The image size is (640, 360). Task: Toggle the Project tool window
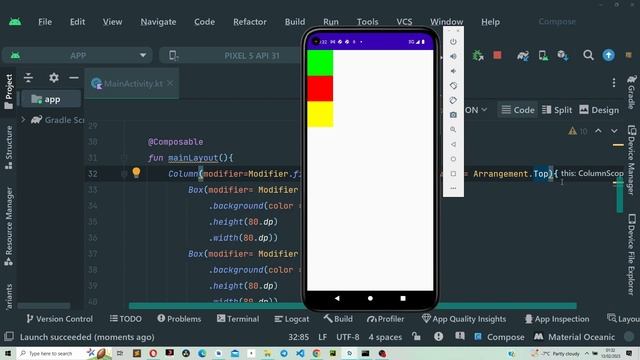click(x=9, y=91)
